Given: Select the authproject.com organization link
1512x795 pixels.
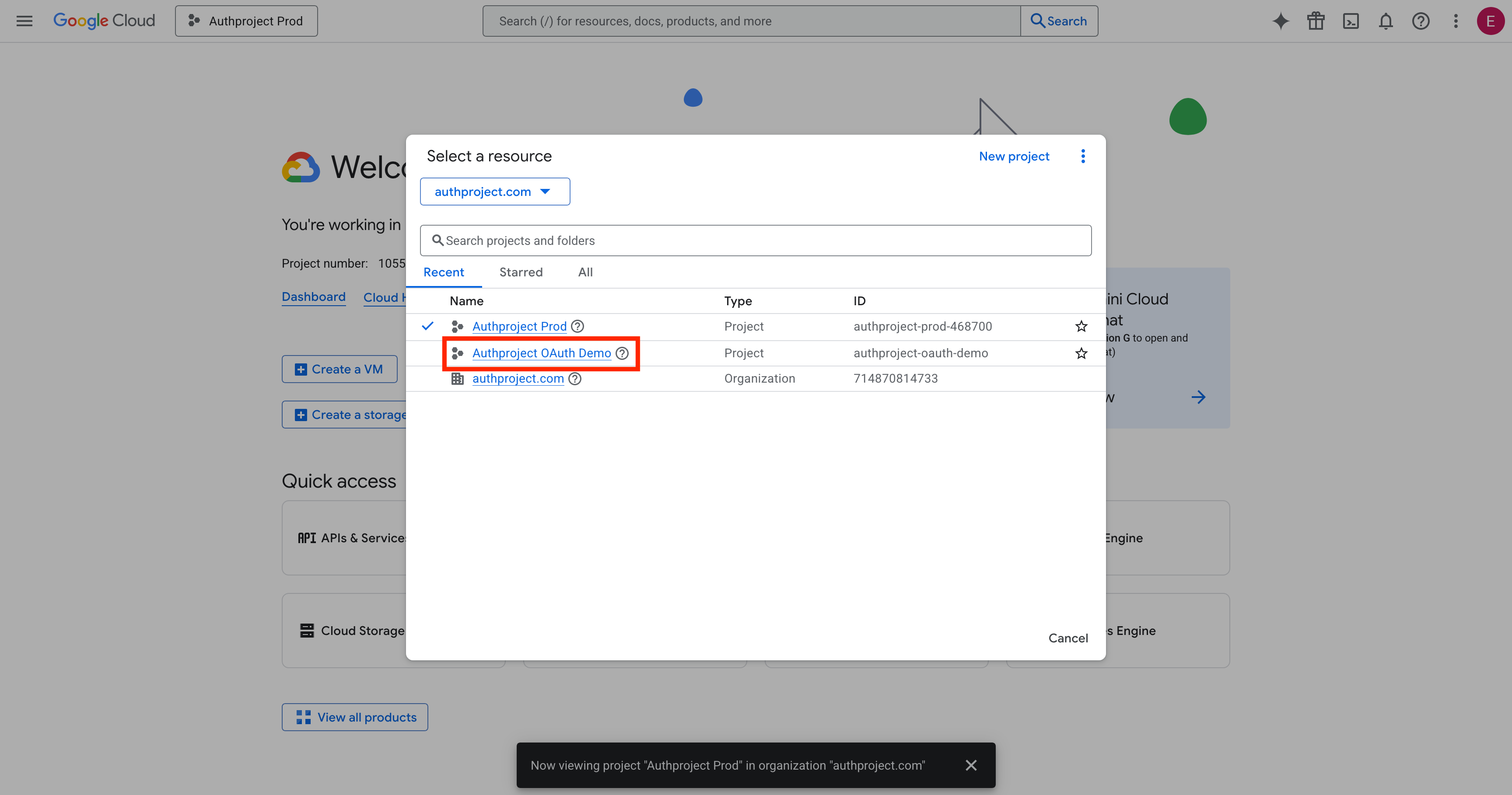Looking at the screenshot, I should tap(518, 378).
